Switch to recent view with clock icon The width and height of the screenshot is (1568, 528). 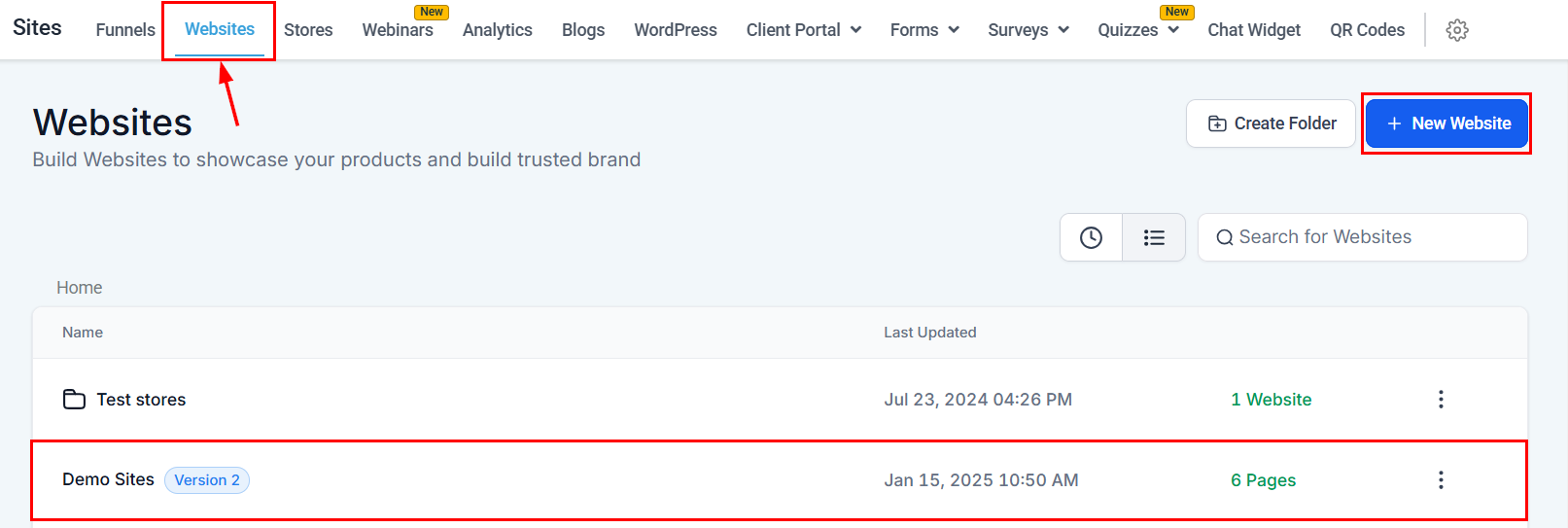coord(1091,237)
